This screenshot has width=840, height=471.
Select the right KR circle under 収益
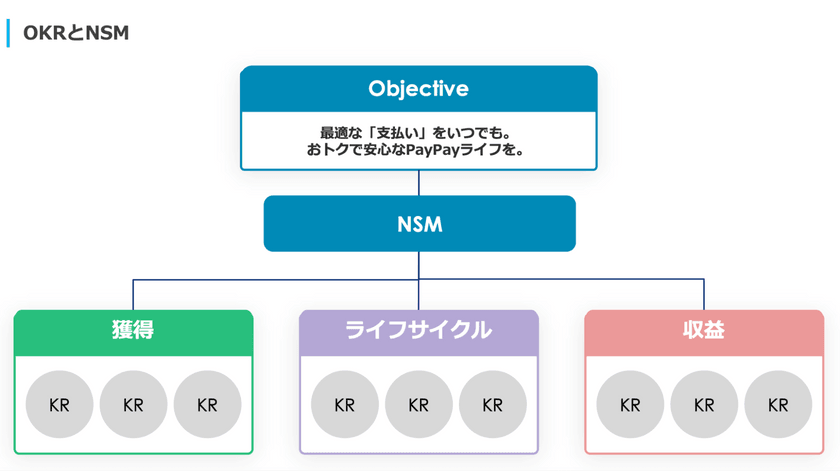coord(777,405)
